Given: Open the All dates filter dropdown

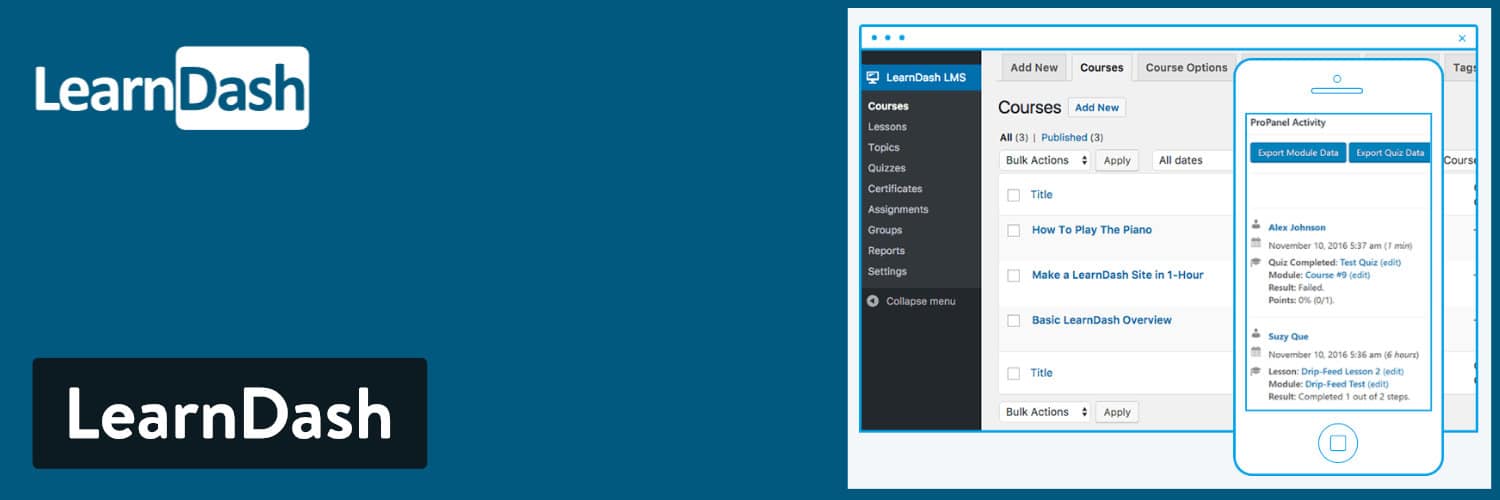Looking at the screenshot, I should point(1190,160).
